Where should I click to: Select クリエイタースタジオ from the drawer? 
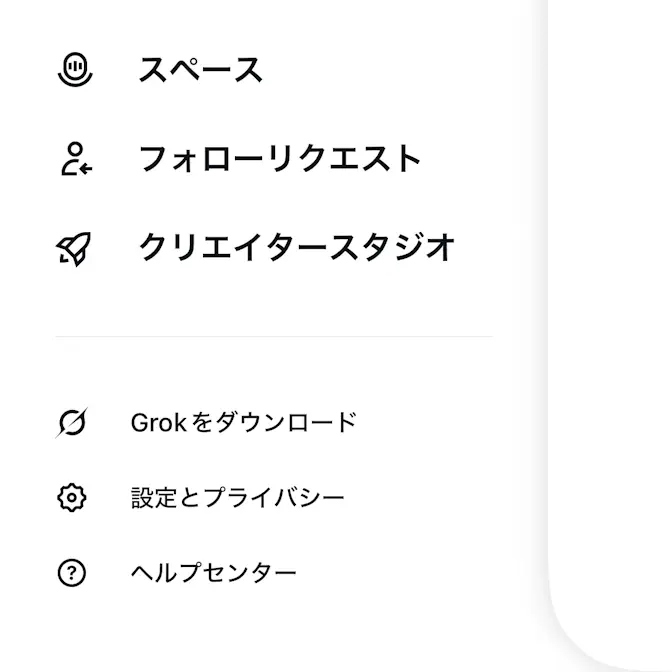[x=297, y=248]
